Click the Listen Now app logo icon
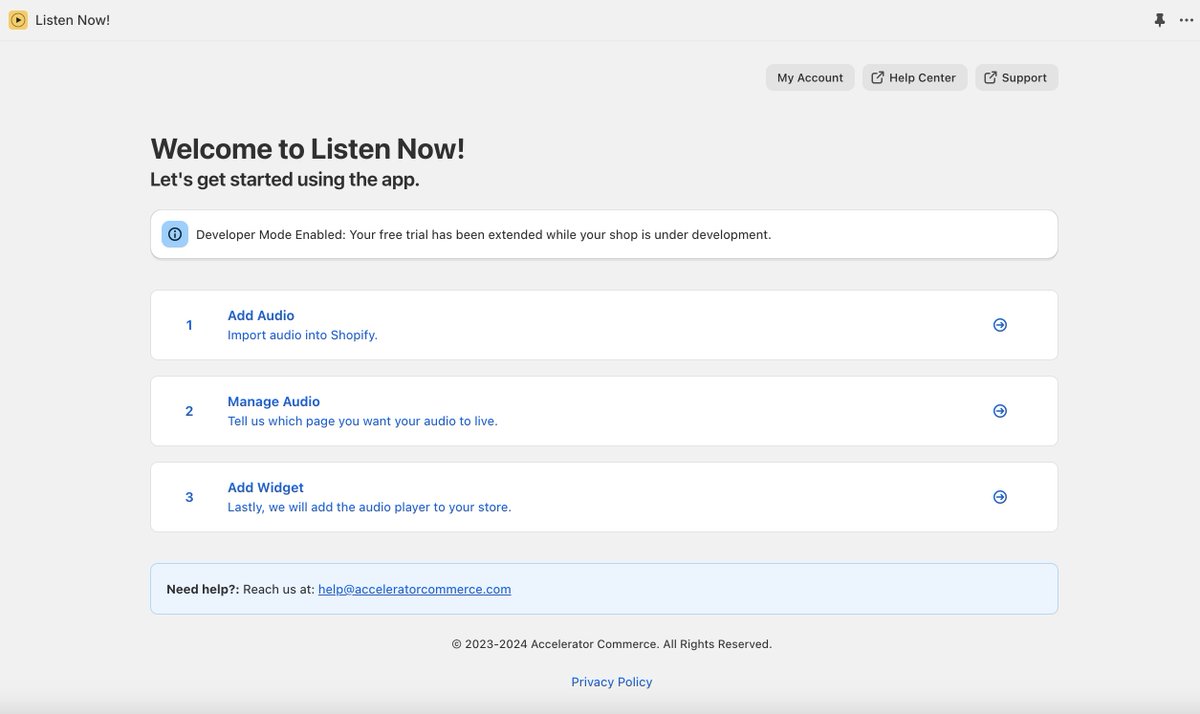Viewport: 1200px width, 714px height. click(18, 20)
